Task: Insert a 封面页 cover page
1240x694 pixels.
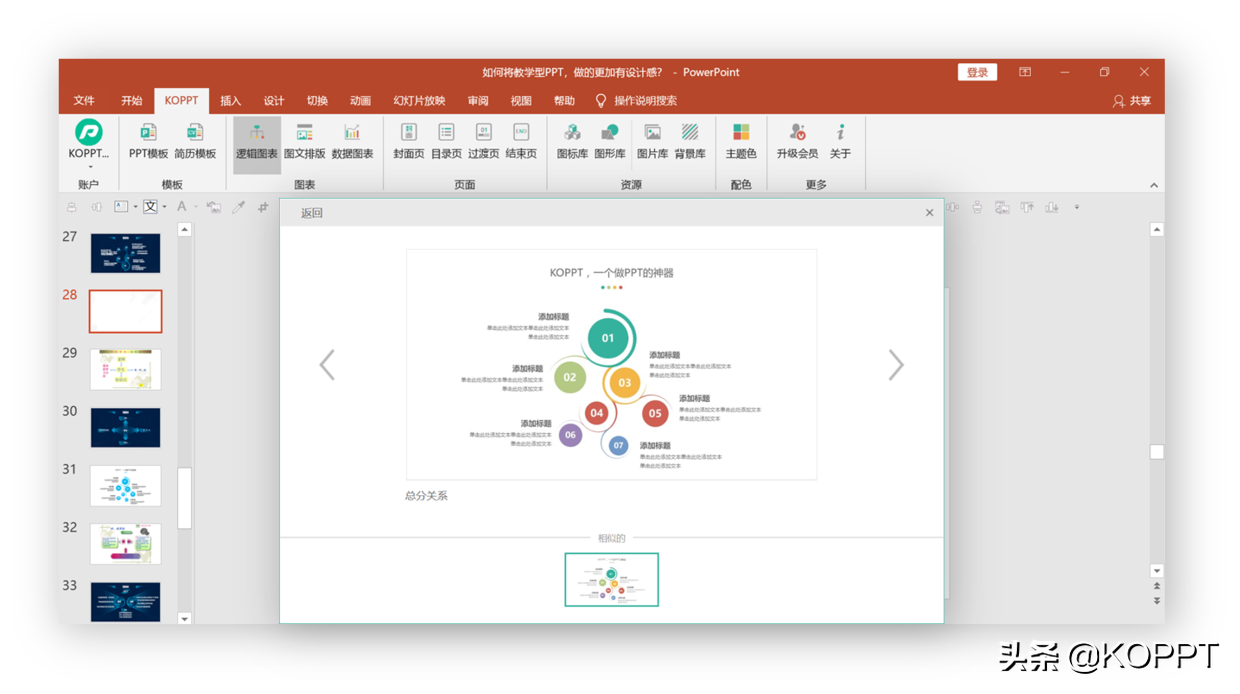Action: click(x=408, y=140)
